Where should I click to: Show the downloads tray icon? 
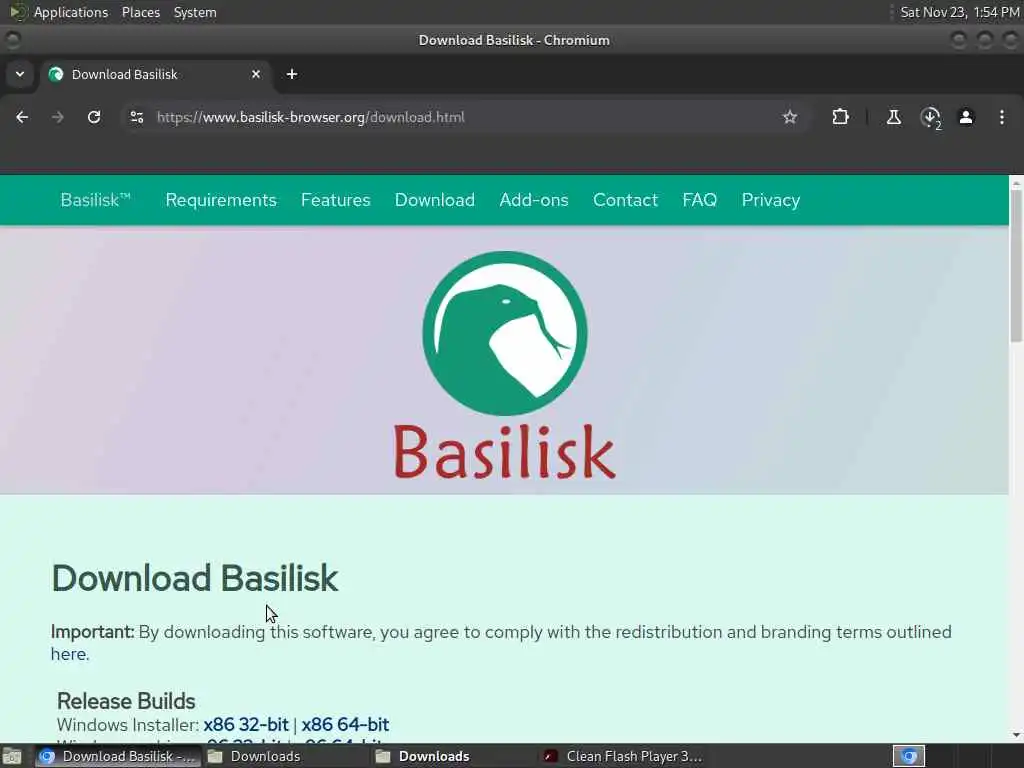930,118
